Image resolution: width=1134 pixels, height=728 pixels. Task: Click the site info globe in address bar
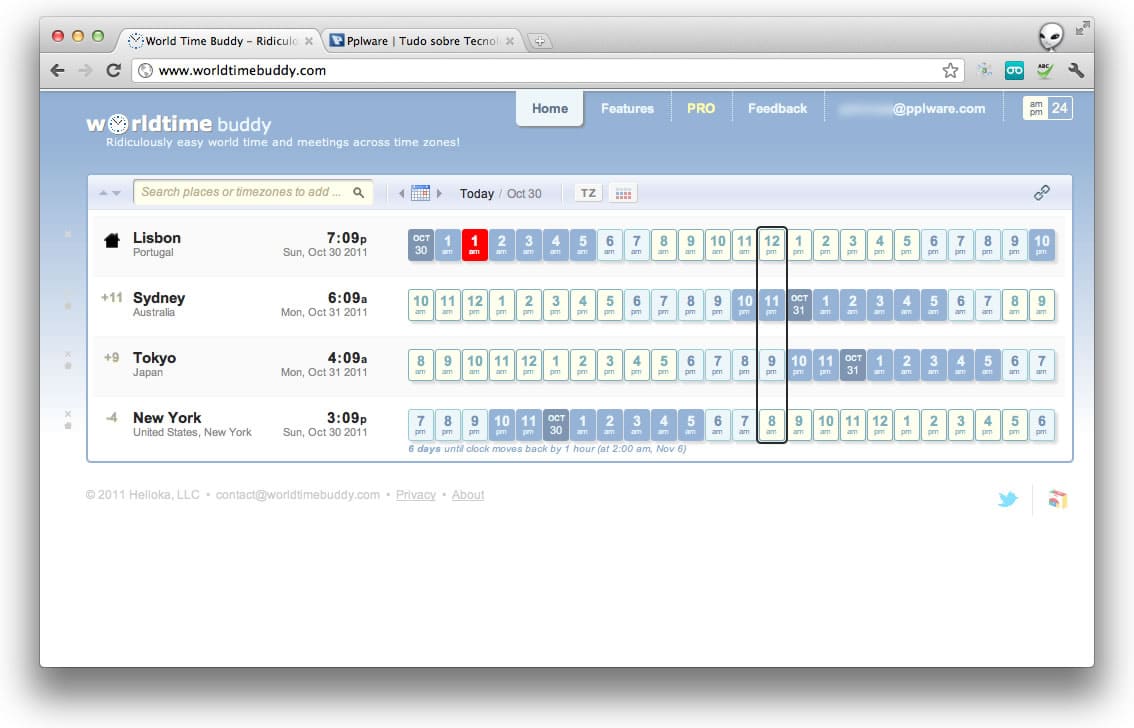145,70
